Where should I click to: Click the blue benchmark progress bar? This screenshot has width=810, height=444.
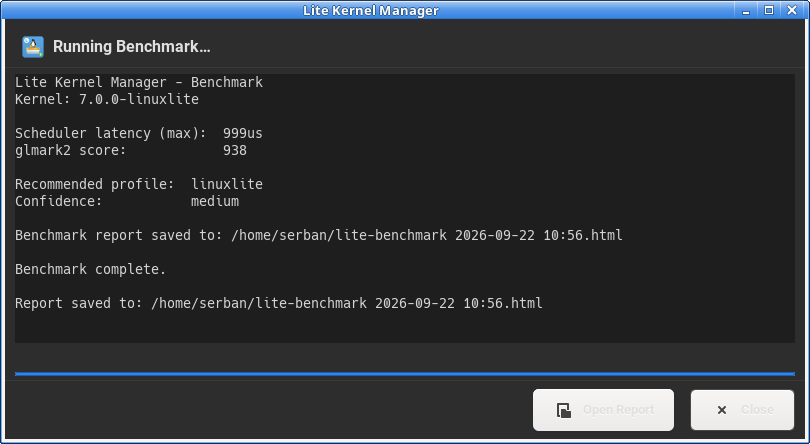point(404,374)
